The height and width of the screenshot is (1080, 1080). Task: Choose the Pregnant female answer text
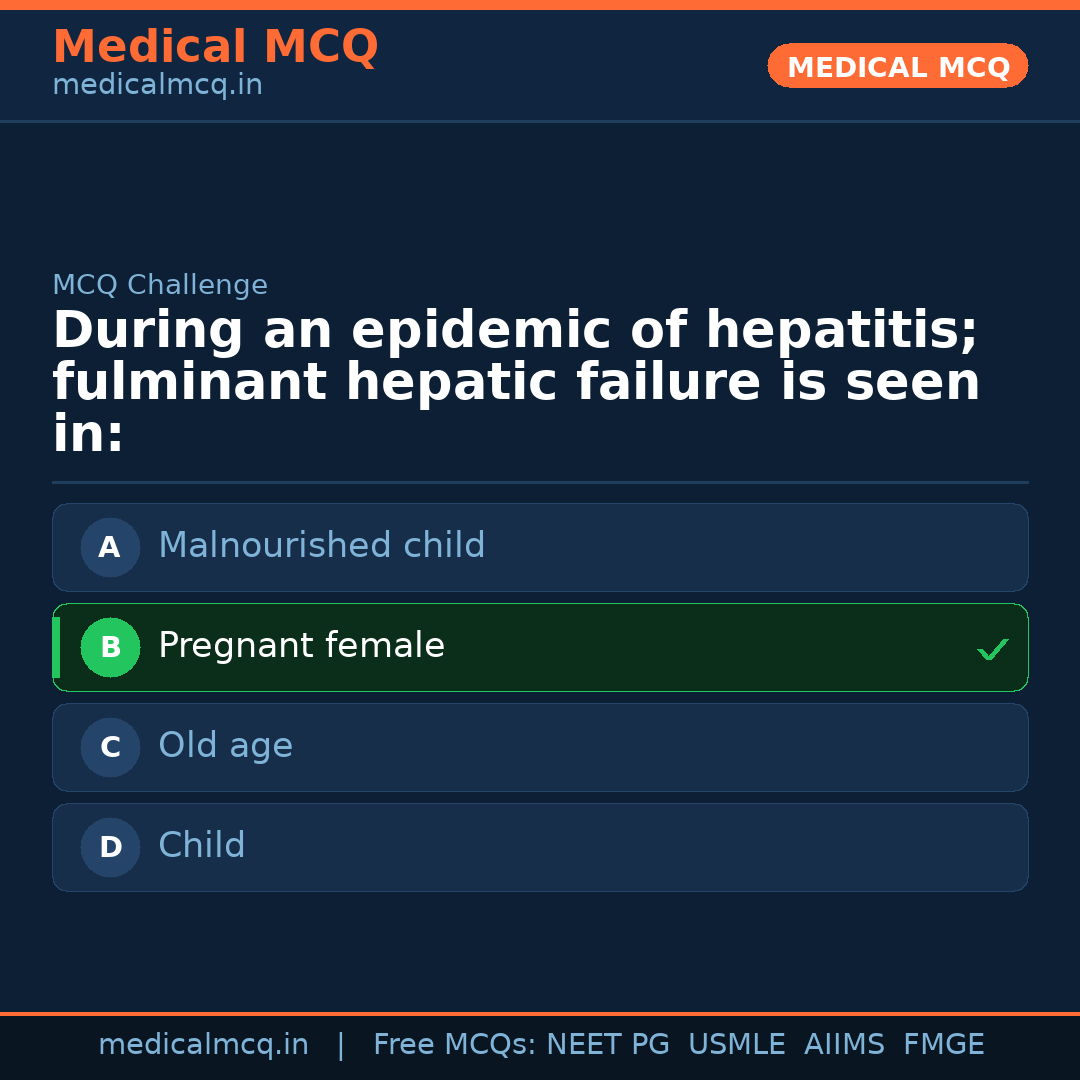coord(301,646)
